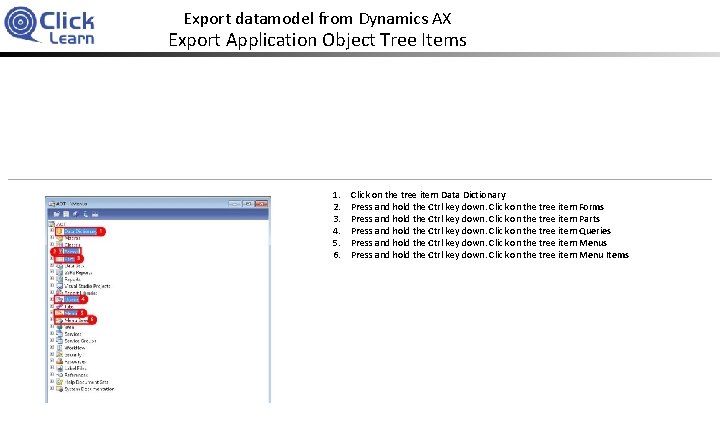720x437 pixels.
Task: Click the Security node icon
Action: coord(59,355)
